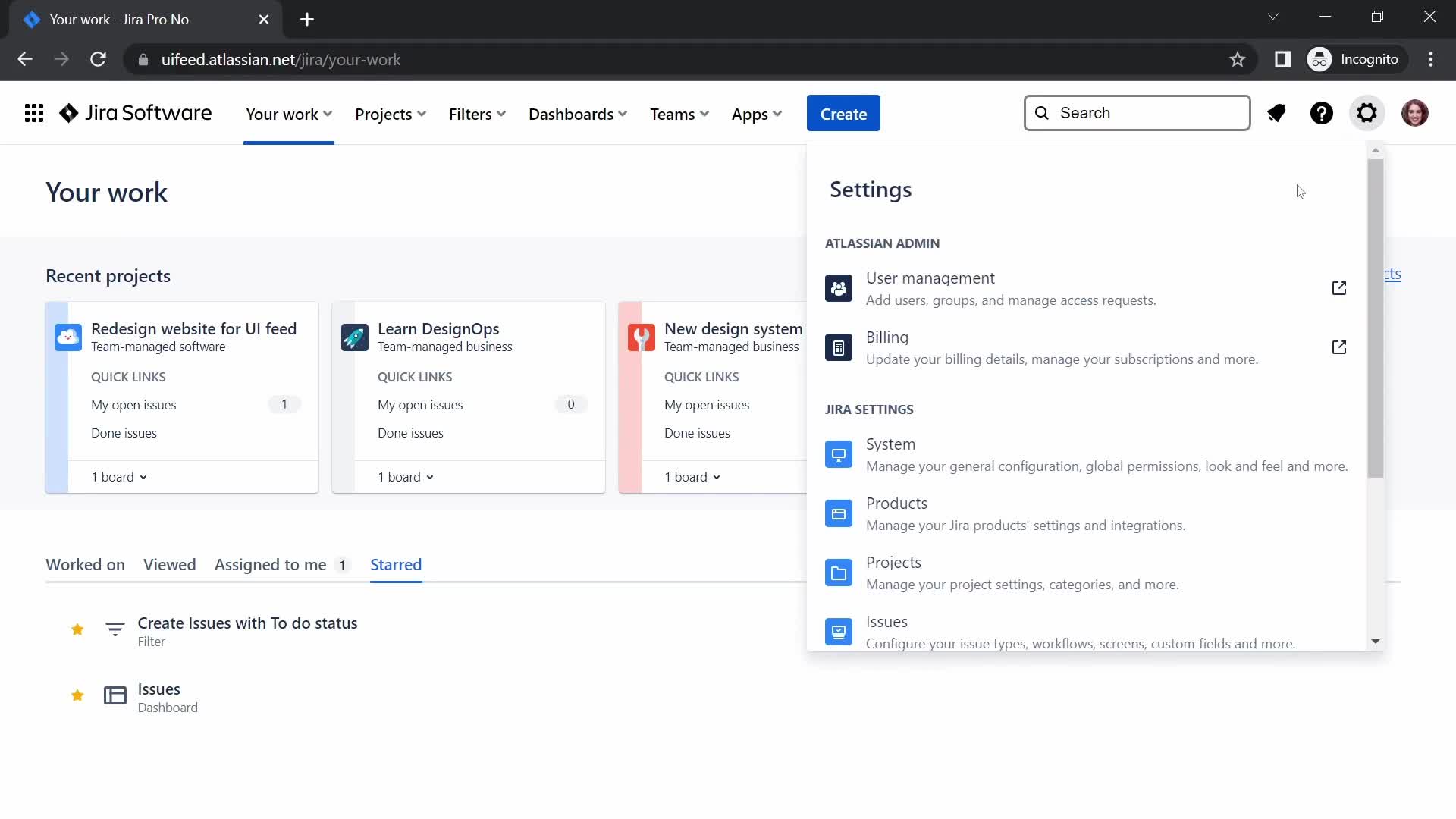The width and height of the screenshot is (1456, 819).
Task: Scroll down the Settings panel
Action: point(1375,642)
